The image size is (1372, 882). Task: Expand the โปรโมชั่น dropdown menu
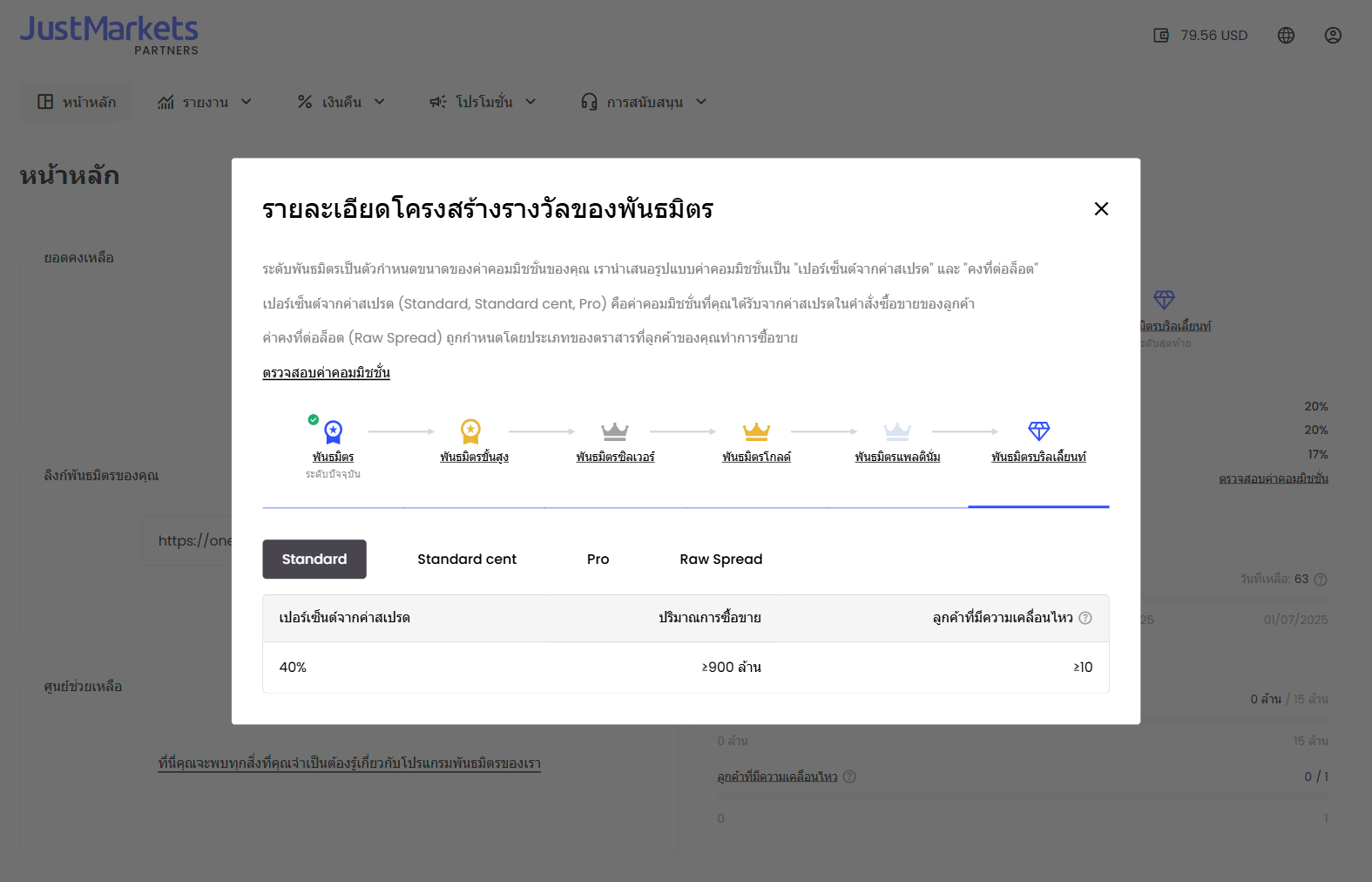[x=483, y=102]
